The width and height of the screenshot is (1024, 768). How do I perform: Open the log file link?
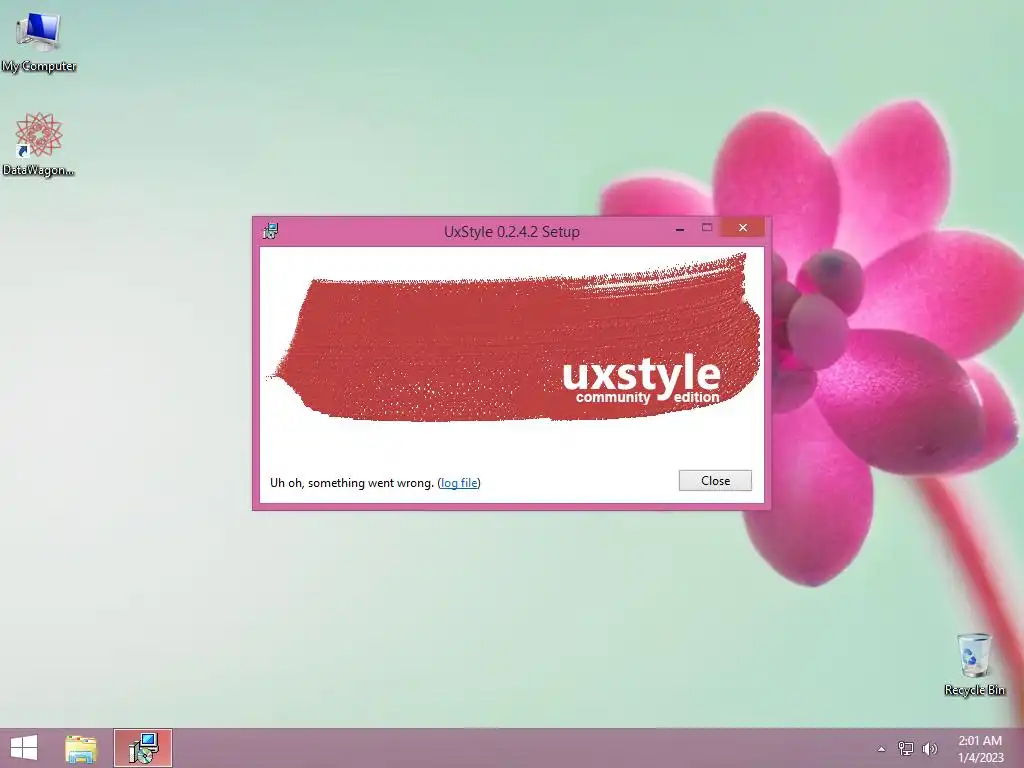459,483
